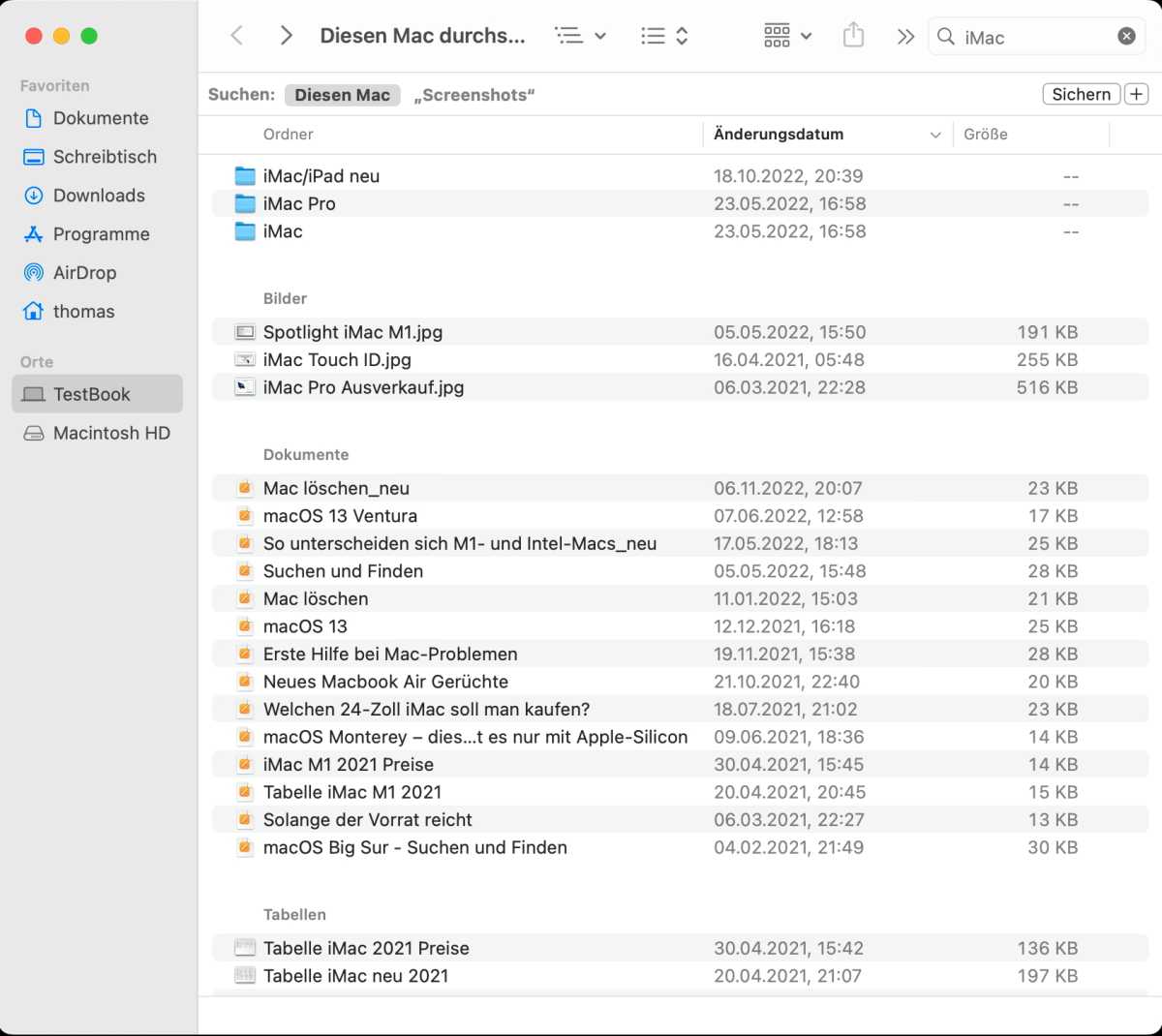Select the Spotlight iMac M1.jpg thumbnail

point(245,332)
